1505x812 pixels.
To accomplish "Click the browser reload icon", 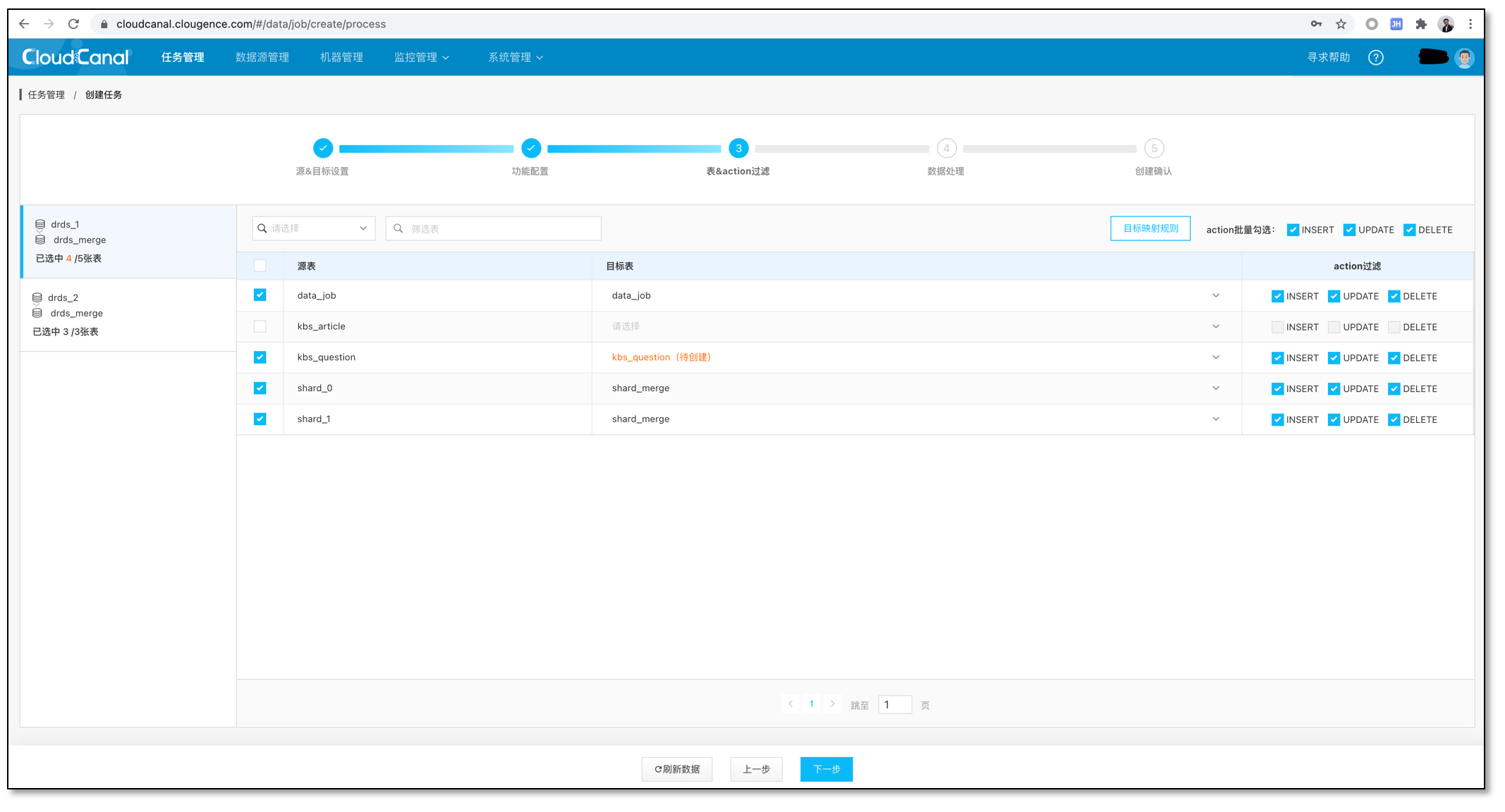I will (x=73, y=24).
